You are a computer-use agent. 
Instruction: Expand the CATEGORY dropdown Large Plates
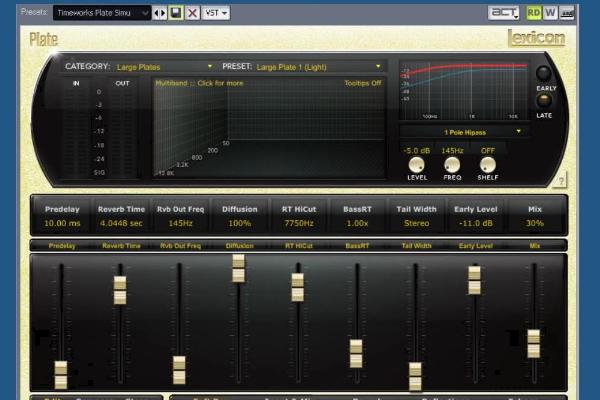coord(165,67)
